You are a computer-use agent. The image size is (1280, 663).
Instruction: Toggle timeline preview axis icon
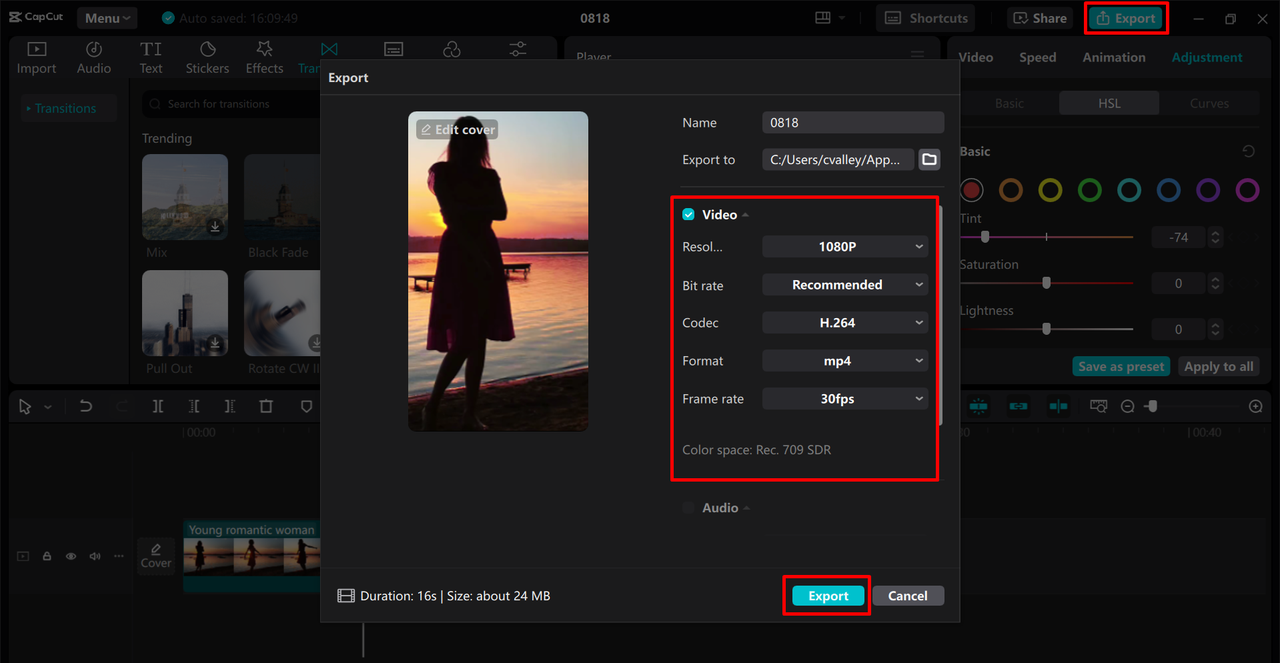pos(1059,407)
